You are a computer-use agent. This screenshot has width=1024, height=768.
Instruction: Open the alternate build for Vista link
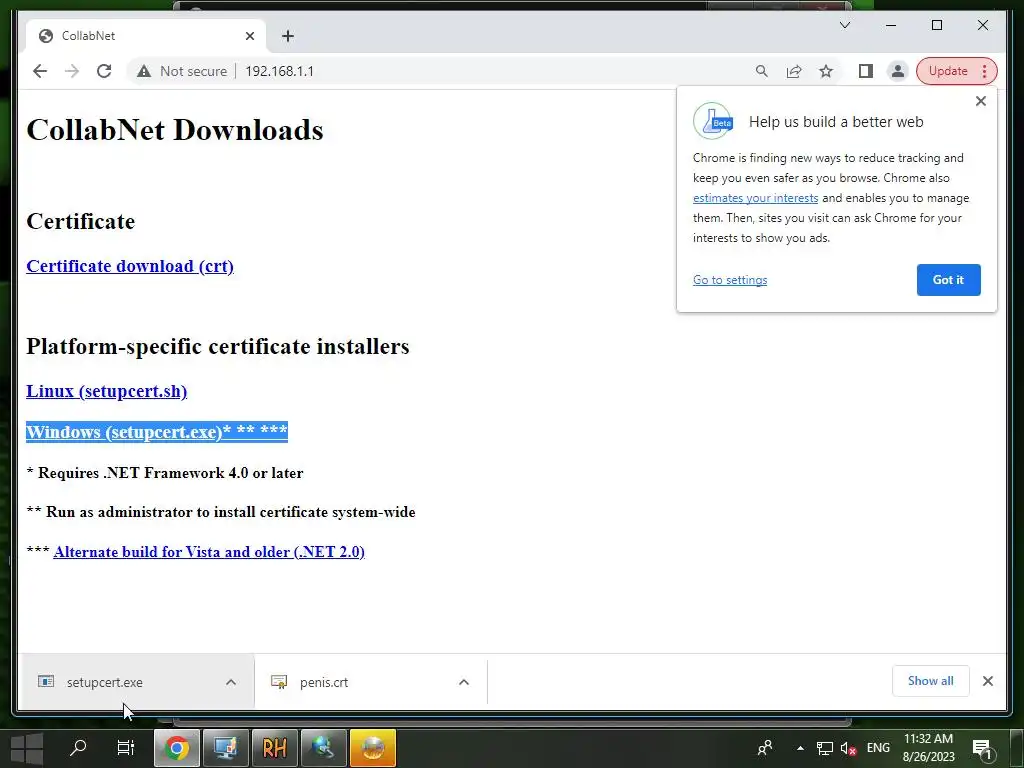click(x=209, y=552)
